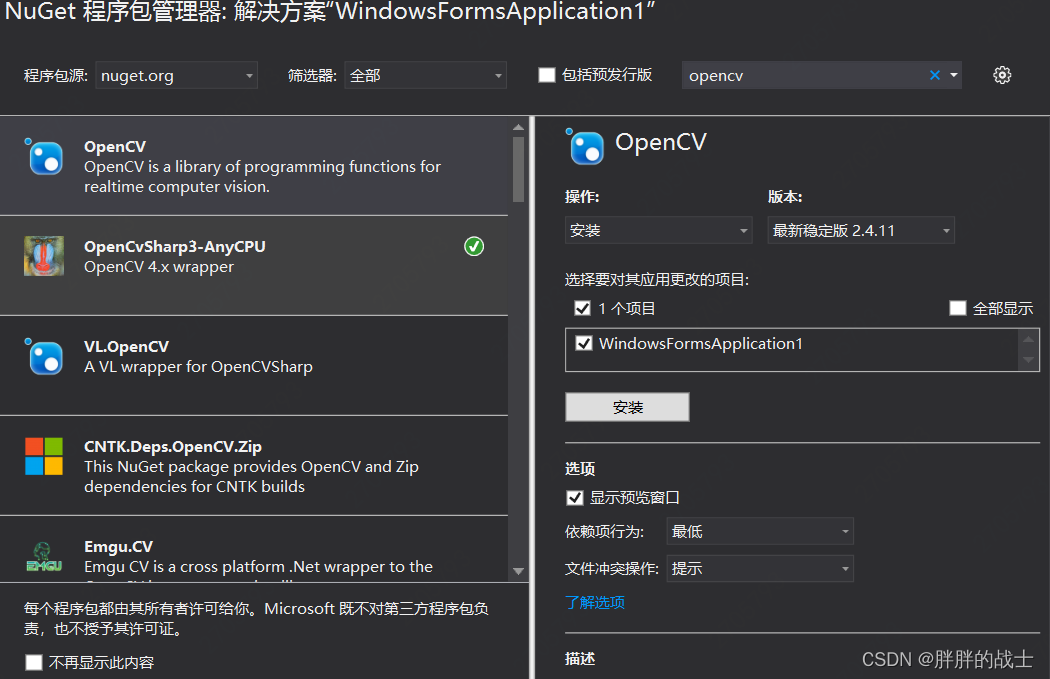Click the OpenCV 4.x wrapper description
This screenshot has width=1050, height=679.
[159, 267]
